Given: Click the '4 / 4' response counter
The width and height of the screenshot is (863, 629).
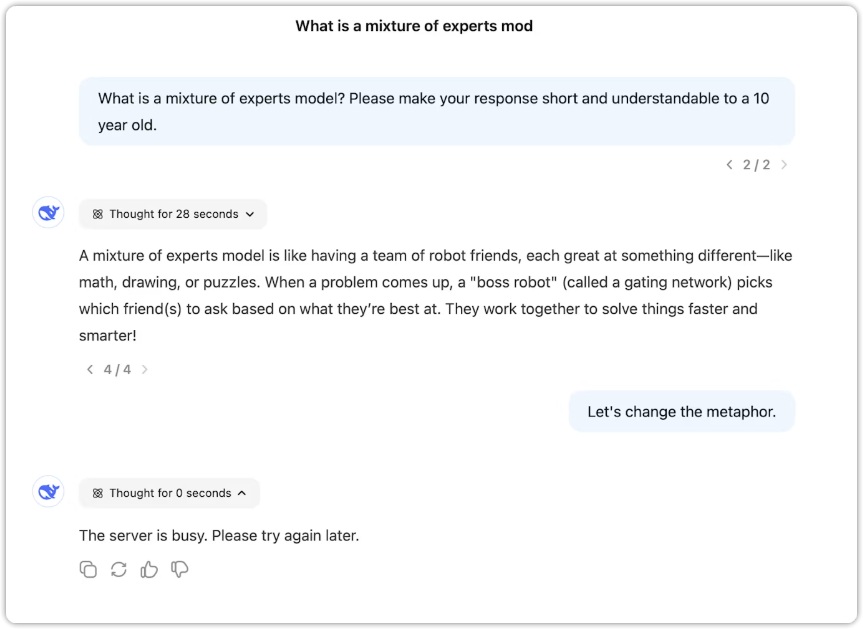Looking at the screenshot, I should tap(117, 369).
